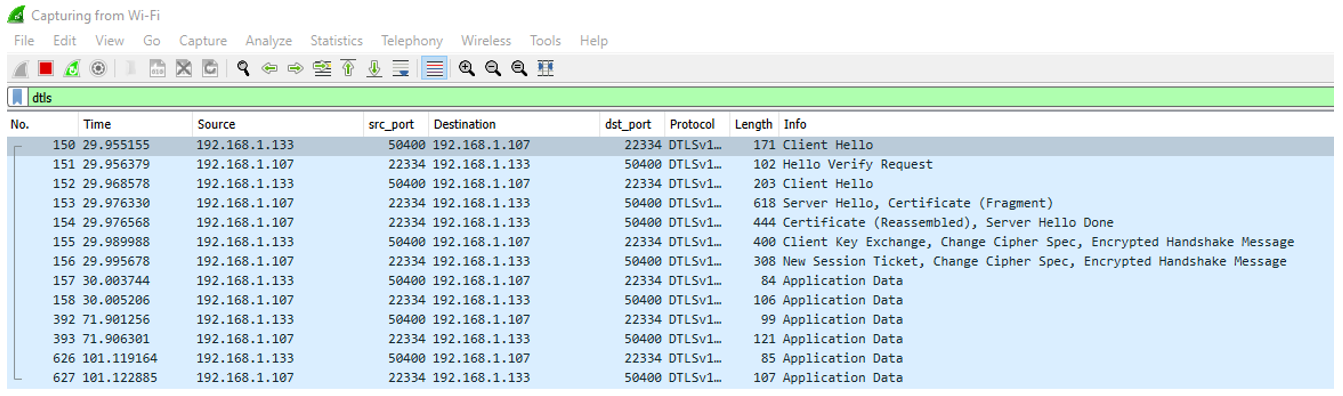Select packet 150 Client Hello row
Screen dimensions: 1343x396
[x=670, y=146]
